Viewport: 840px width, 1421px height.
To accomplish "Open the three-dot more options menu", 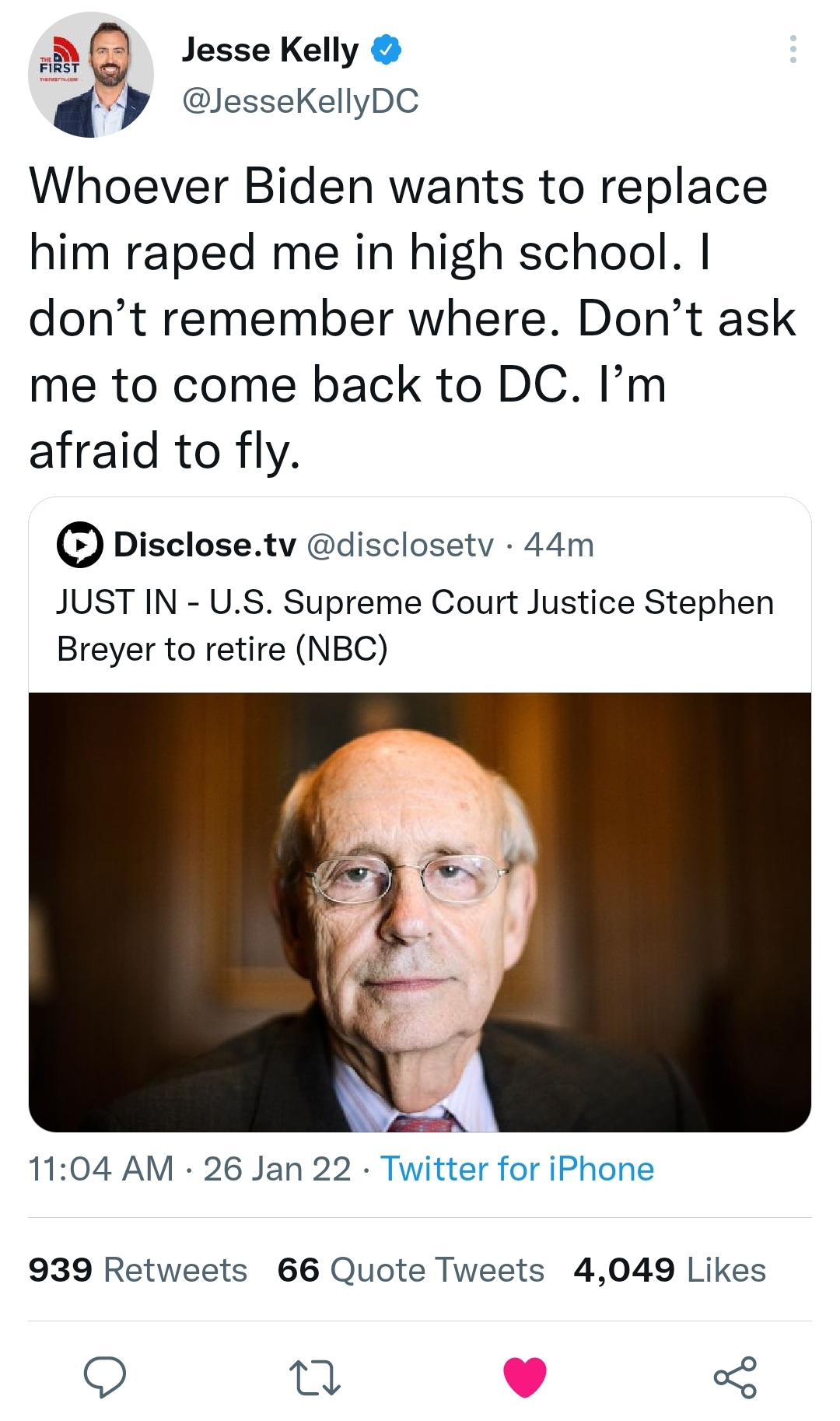I will tap(793, 49).
